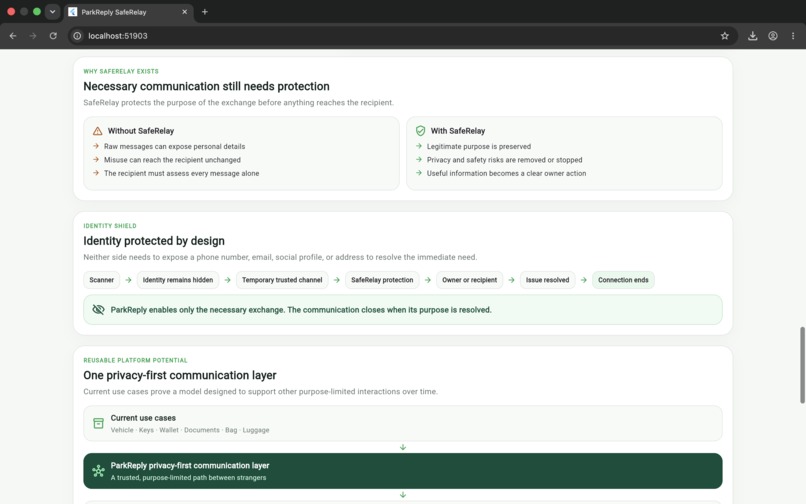Open the browser three-dot menu

793,36
